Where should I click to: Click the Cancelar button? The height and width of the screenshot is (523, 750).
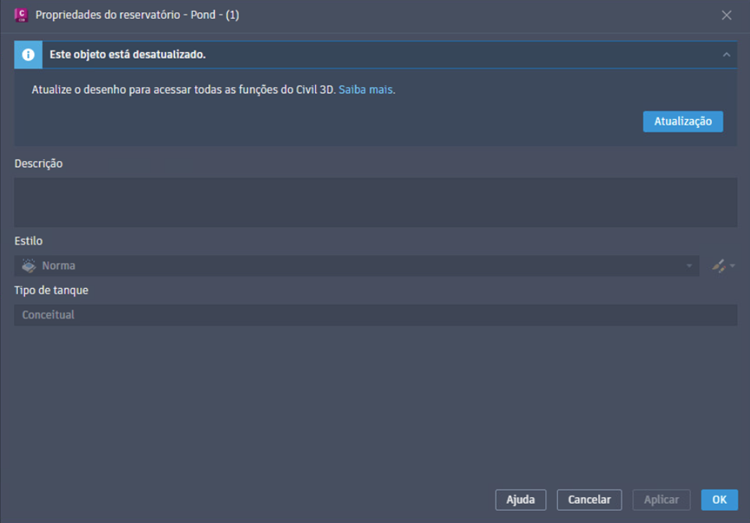tap(589, 500)
